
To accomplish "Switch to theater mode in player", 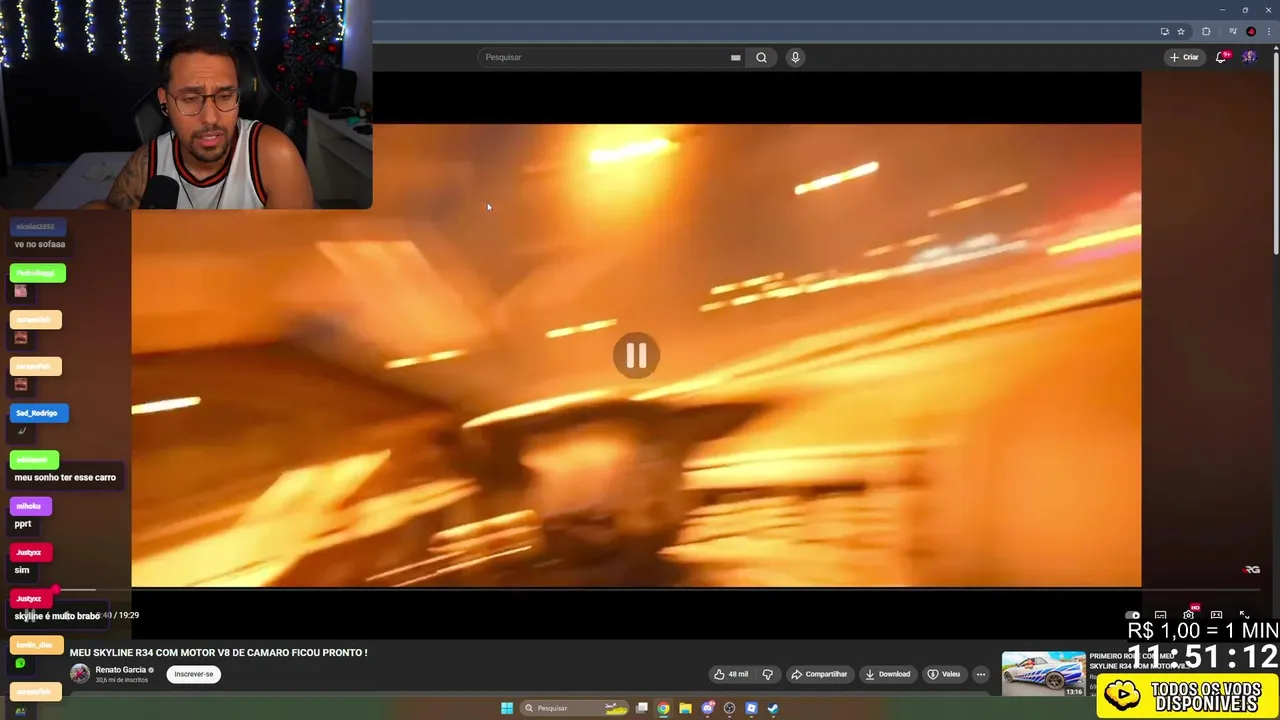I will tap(1216, 615).
